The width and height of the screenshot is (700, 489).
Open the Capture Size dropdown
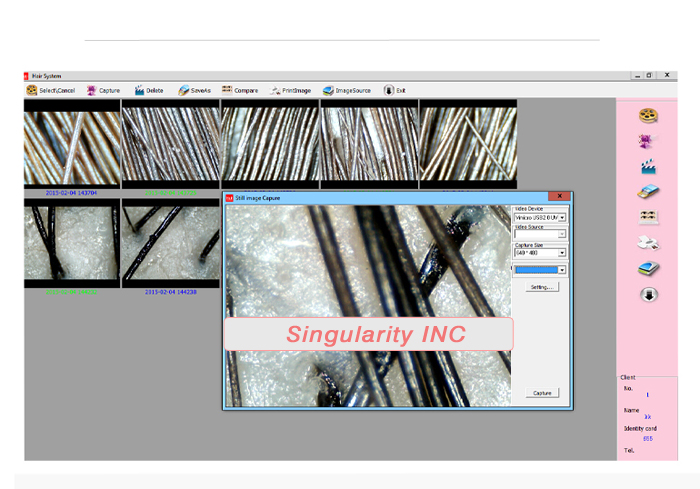(562, 253)
